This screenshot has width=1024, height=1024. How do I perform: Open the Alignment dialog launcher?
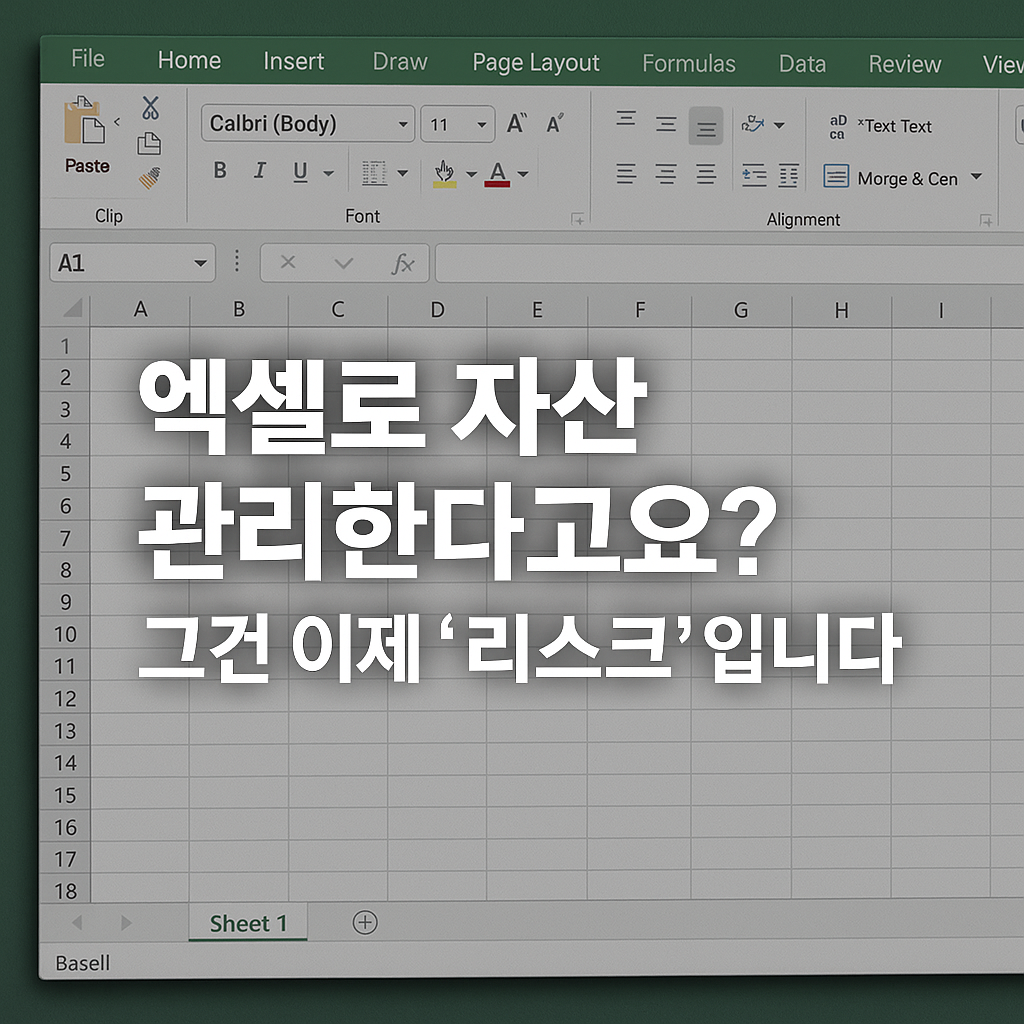click(986, 221)
